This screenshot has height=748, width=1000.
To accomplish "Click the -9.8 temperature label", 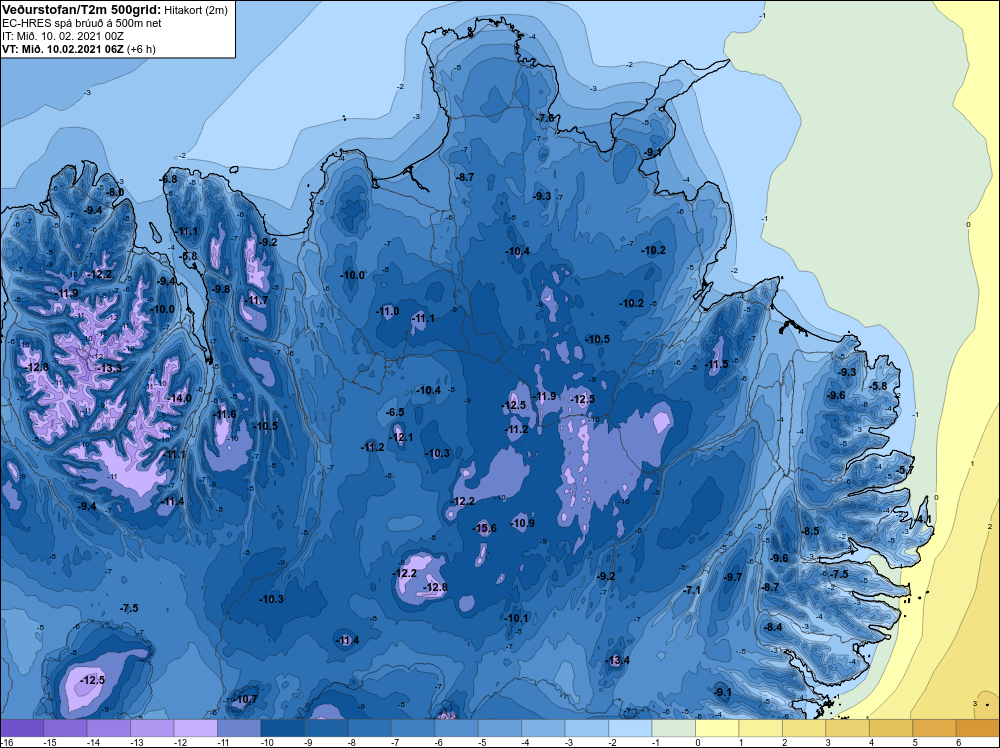I will (x=221, y=289).
